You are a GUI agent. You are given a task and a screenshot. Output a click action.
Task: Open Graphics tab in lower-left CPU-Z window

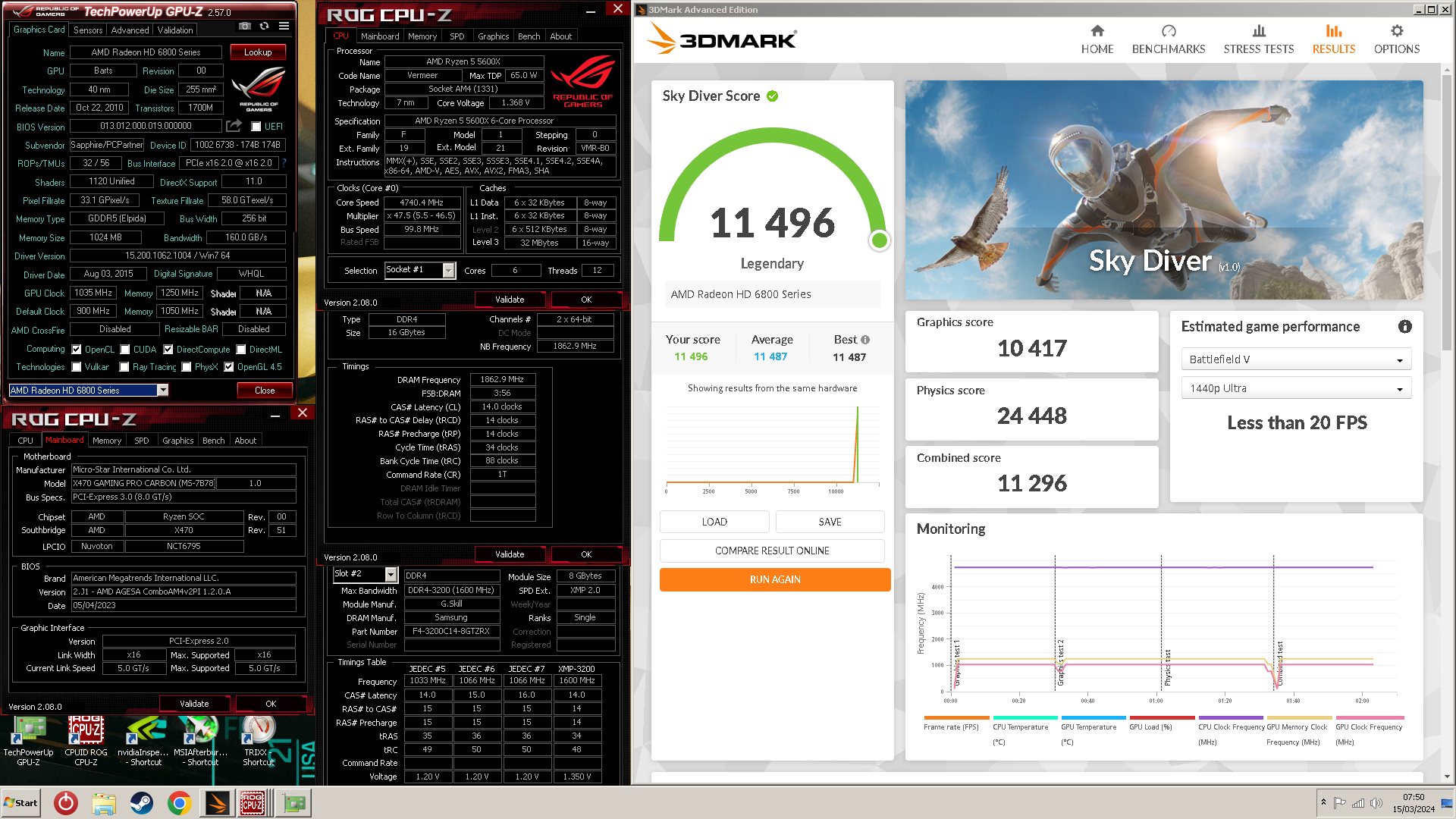[x=177, y=441]
